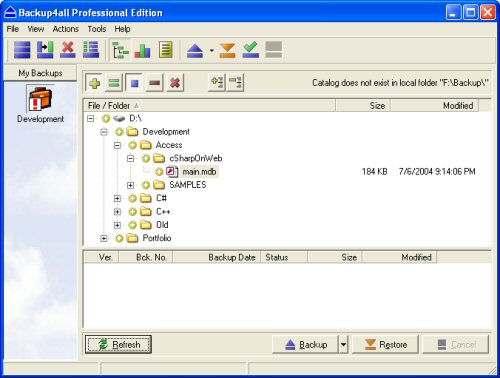Viewport: 500px width, 378px height.
Task: Open the File menu
Action: point(13,29)
